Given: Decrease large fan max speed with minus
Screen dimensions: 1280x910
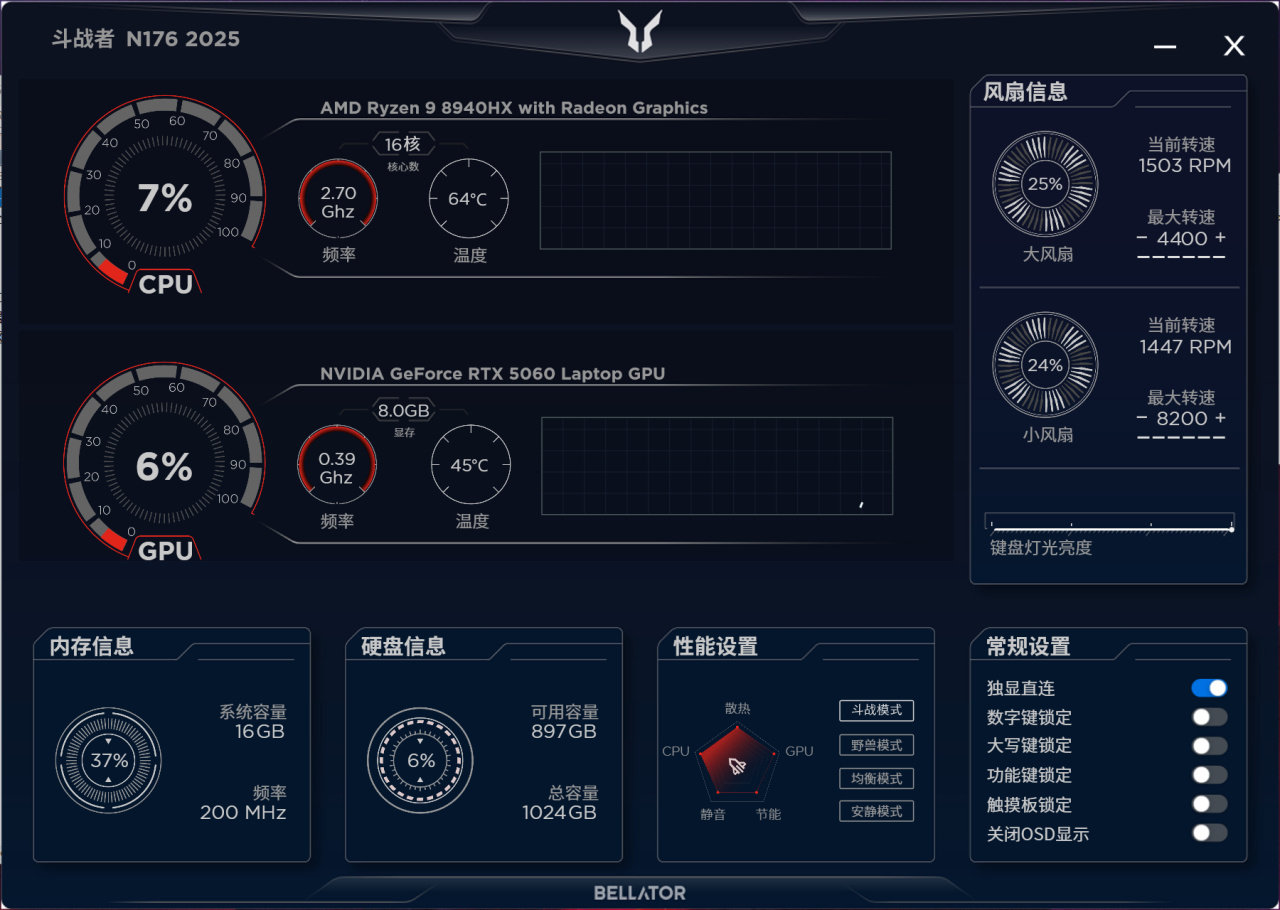Looking at the screenshot, I should 1142,239.
